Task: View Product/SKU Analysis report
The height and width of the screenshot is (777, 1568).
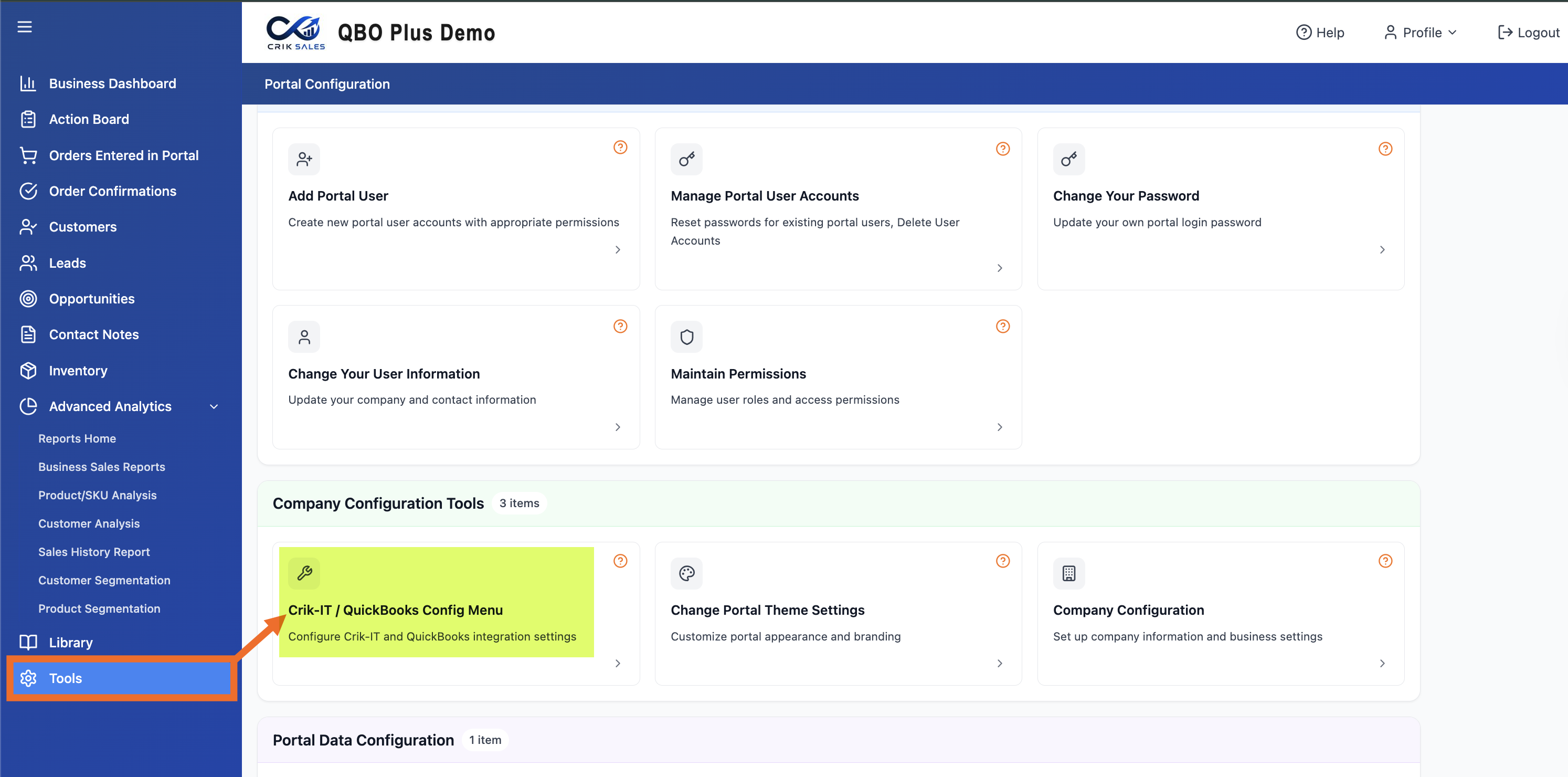Action: pos(98,495)
